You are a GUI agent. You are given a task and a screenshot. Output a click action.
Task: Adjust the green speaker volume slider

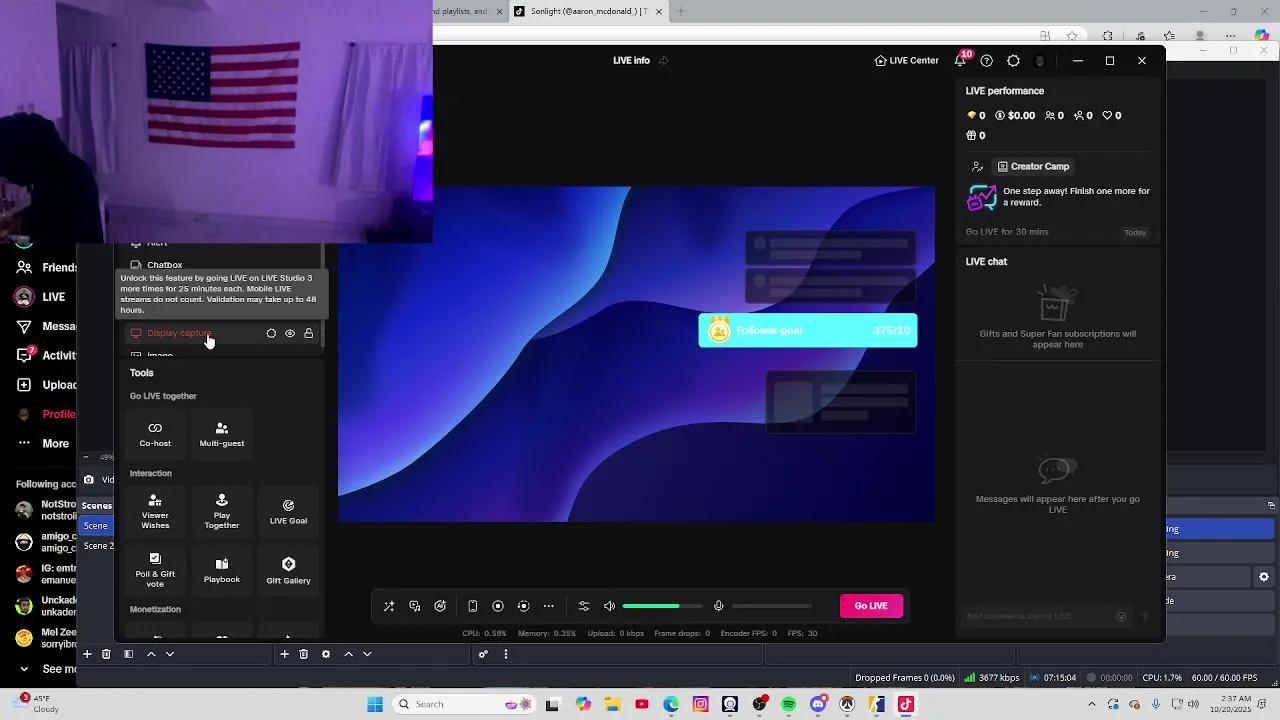(661, 606)
